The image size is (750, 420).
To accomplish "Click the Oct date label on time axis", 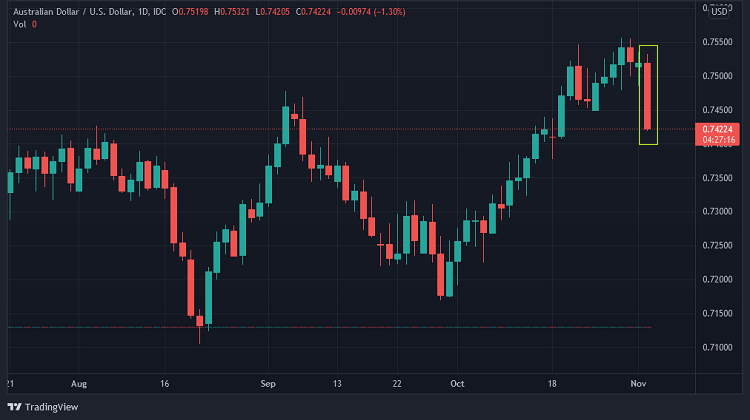I will (x=457, y=384).
